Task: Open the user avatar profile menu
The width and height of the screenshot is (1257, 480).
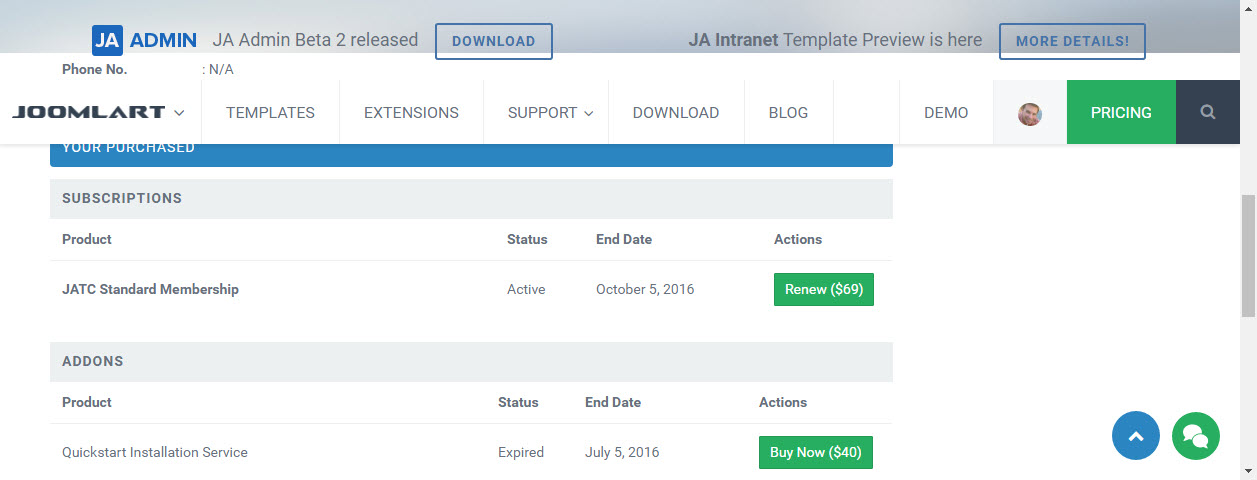Action: pyautogui.click(x=1030, y=113)
